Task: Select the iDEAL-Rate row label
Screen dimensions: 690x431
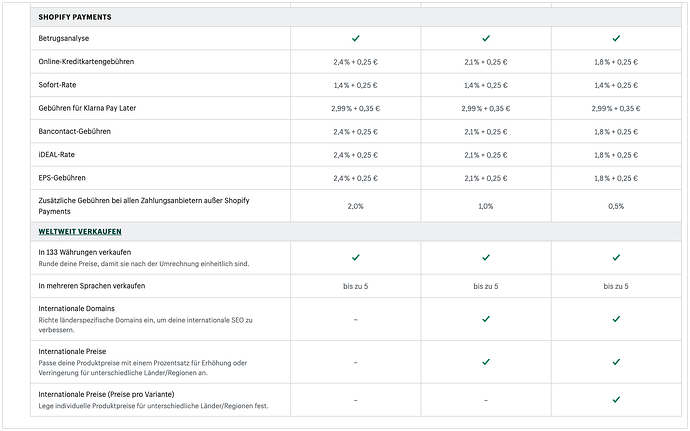Action: coord(58,155)
